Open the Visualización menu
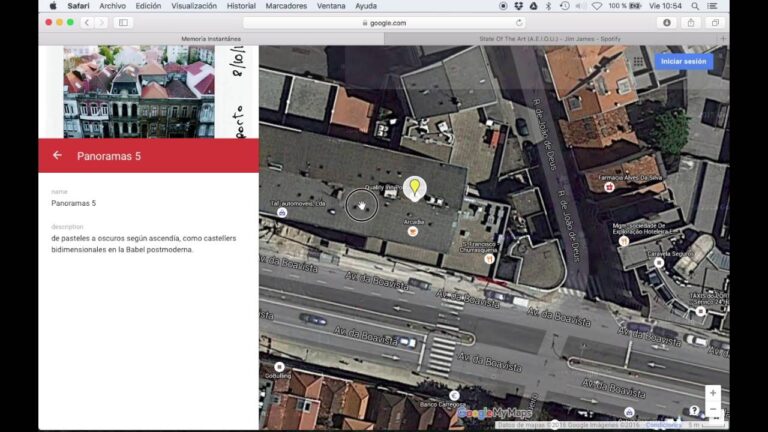The image size is (768, 432). click(194, 6)
